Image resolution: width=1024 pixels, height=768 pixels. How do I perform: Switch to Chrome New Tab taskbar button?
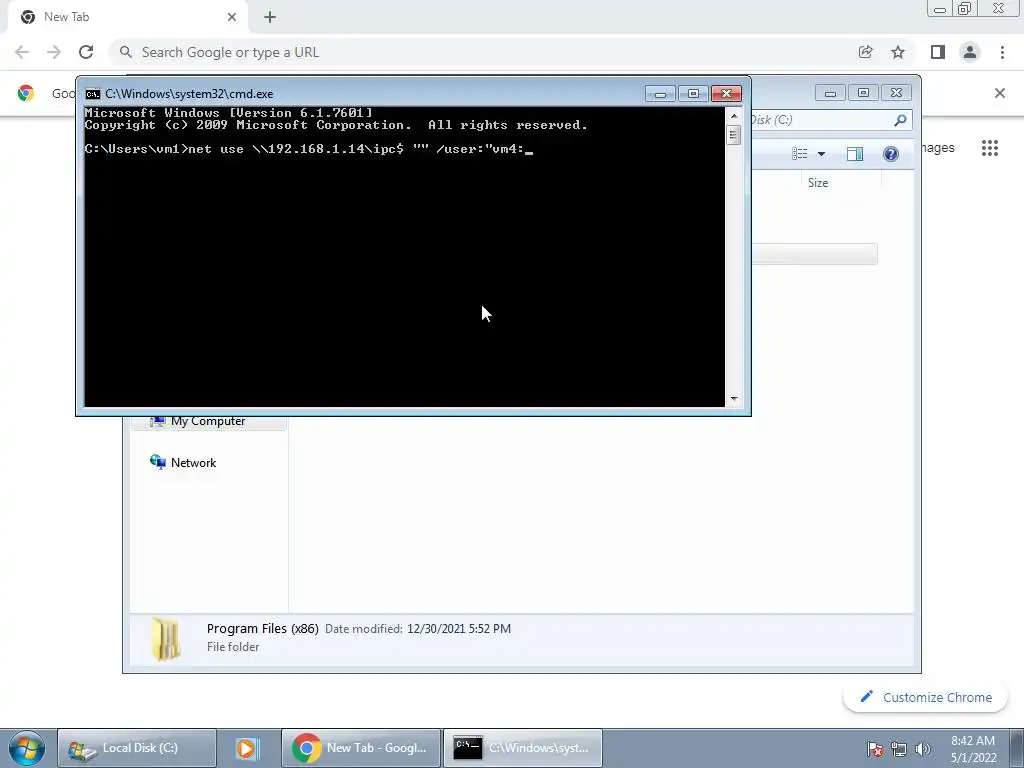point(361,748)
